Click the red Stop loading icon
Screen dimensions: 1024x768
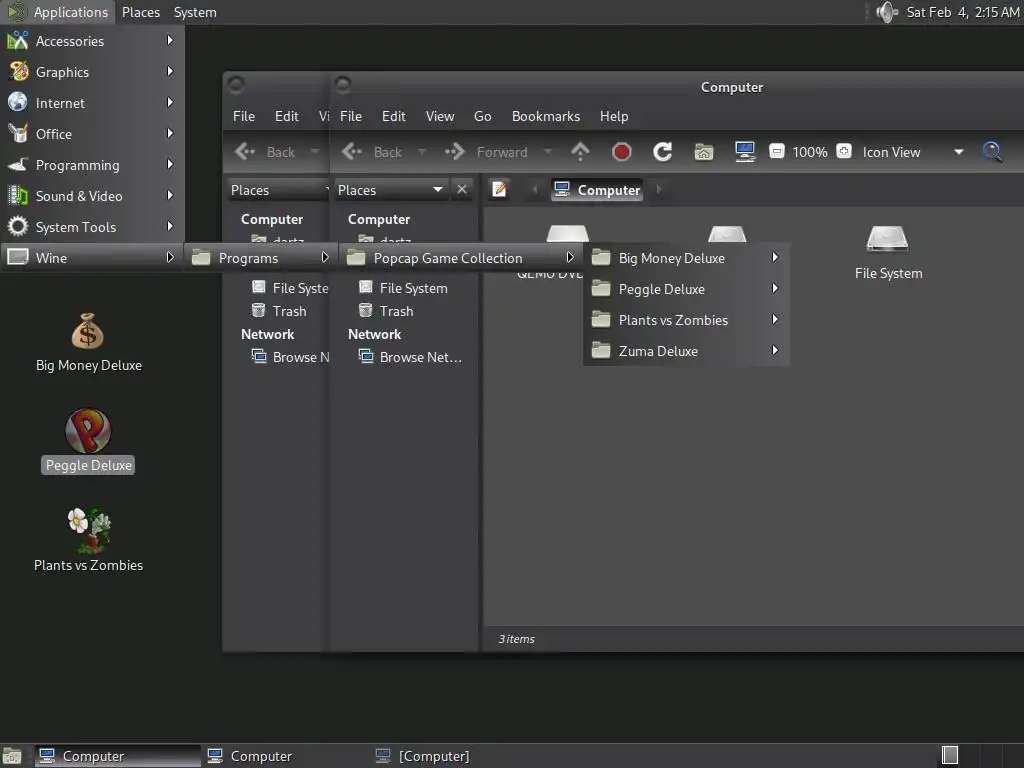622,152
